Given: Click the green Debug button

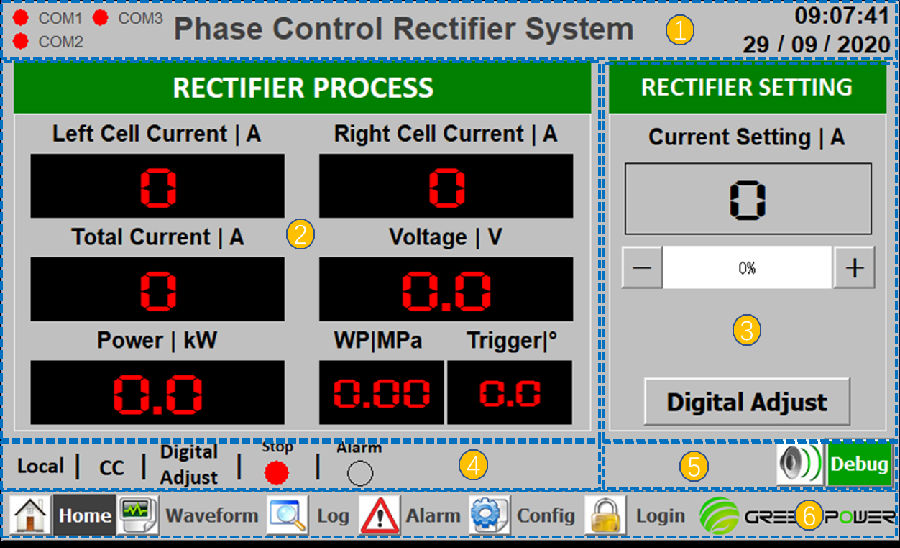Looking at the screenshot, I should [x=859, y=465].
